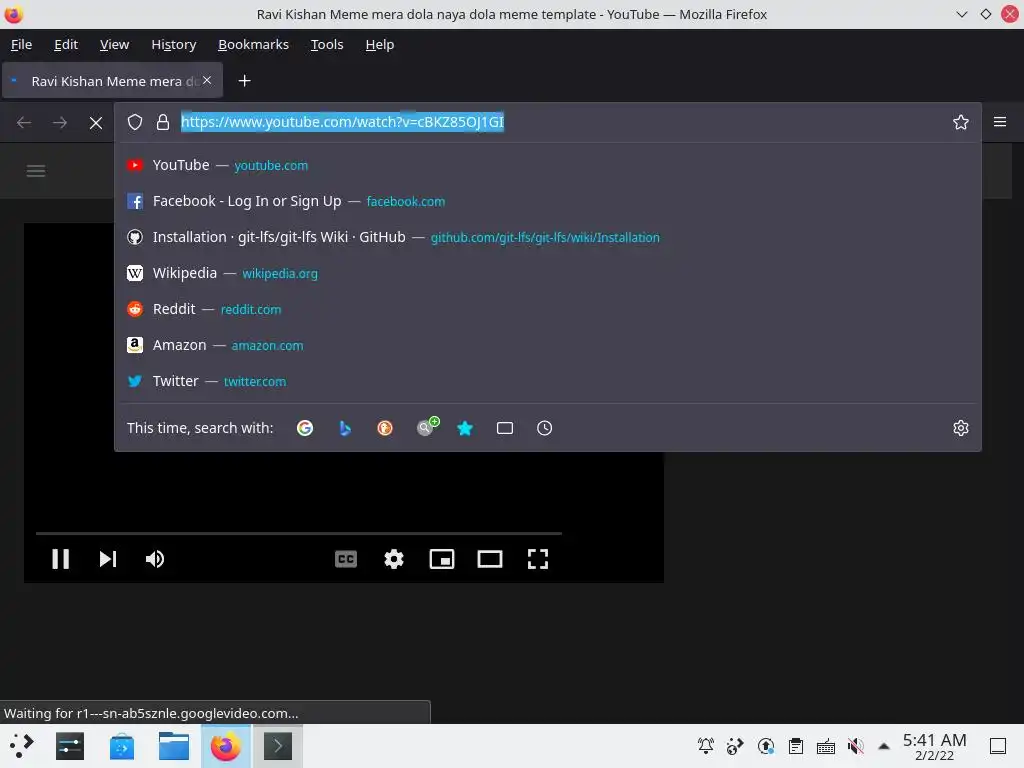The image size is (1024, 768).
Task: Open the View menu
Action: [114, 44]
